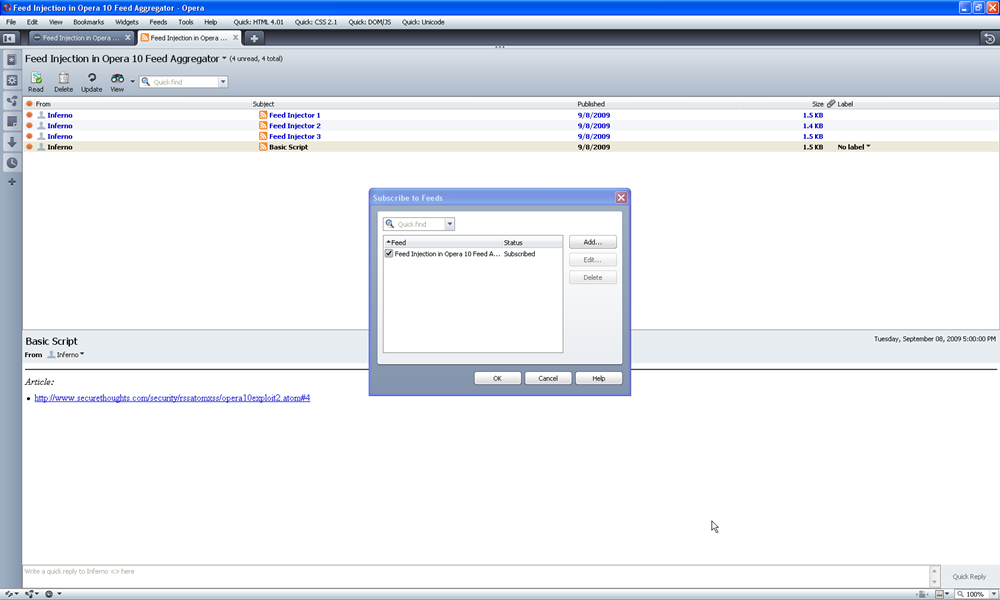Open the Widgets panel gear icon

11,80
